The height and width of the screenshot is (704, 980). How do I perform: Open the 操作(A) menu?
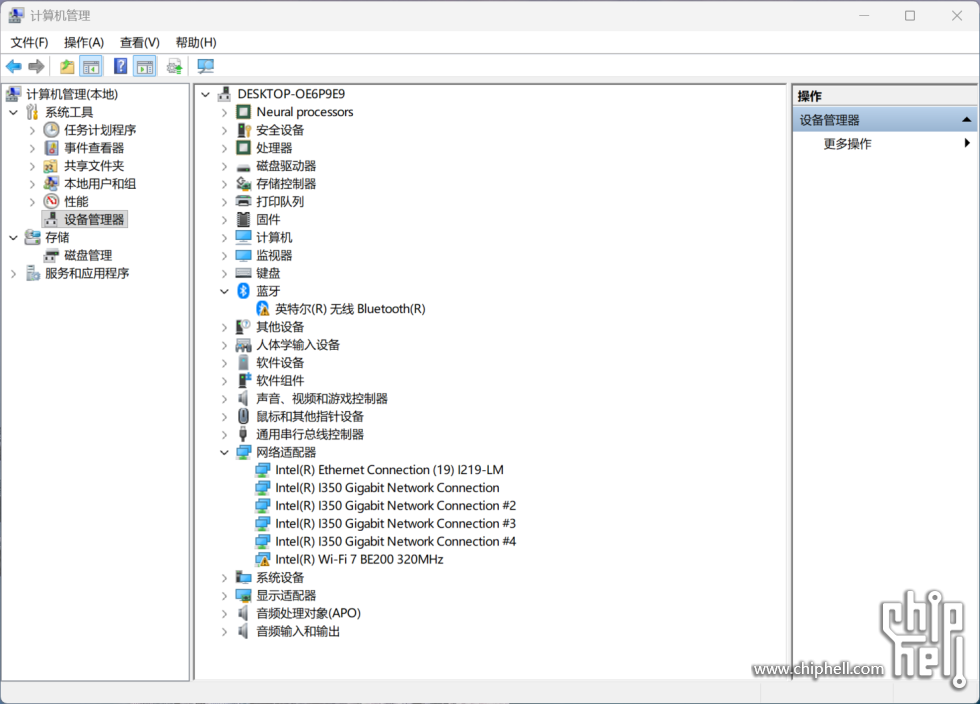pos(84,42)
